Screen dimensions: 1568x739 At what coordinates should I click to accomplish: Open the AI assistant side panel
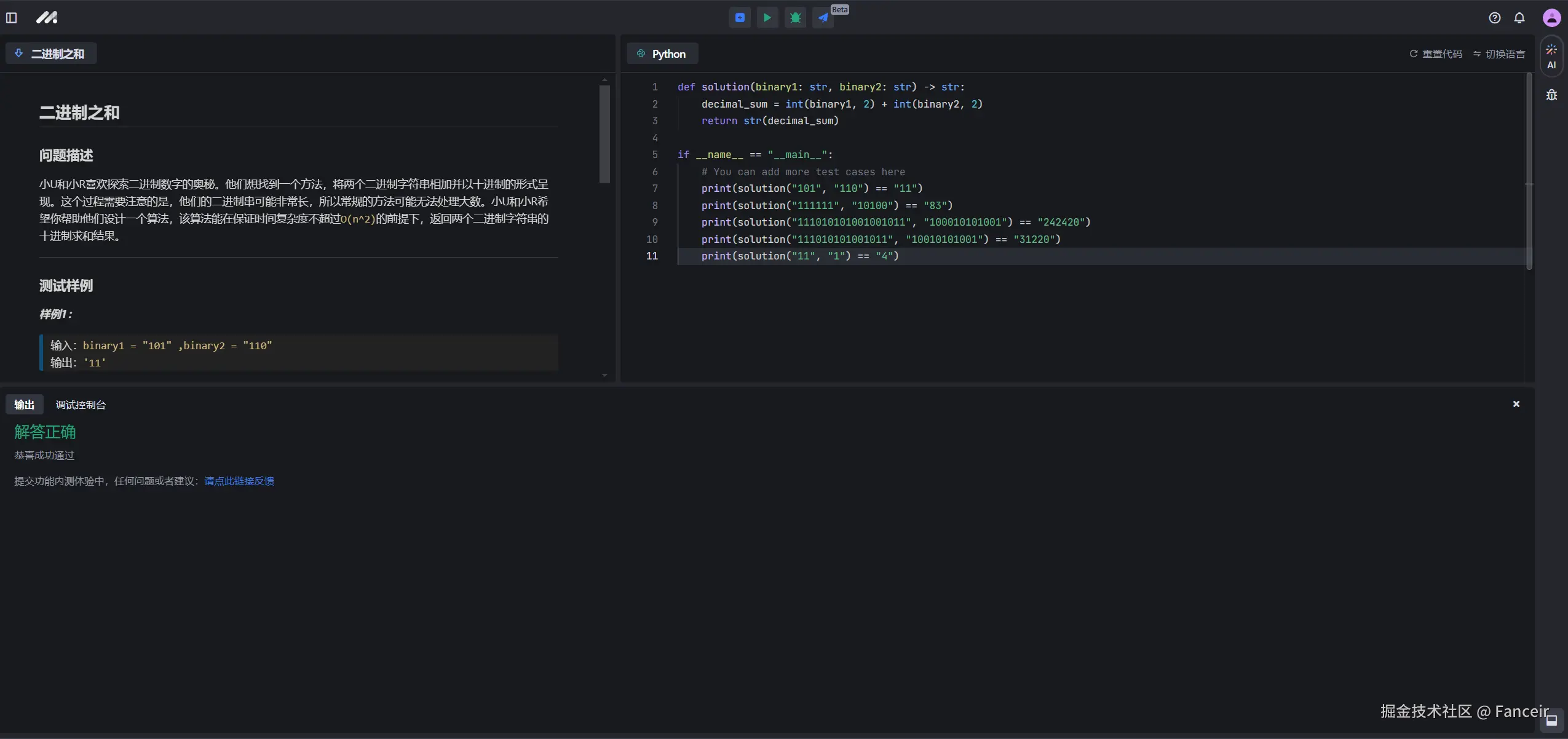click(x=1551, y=57)
